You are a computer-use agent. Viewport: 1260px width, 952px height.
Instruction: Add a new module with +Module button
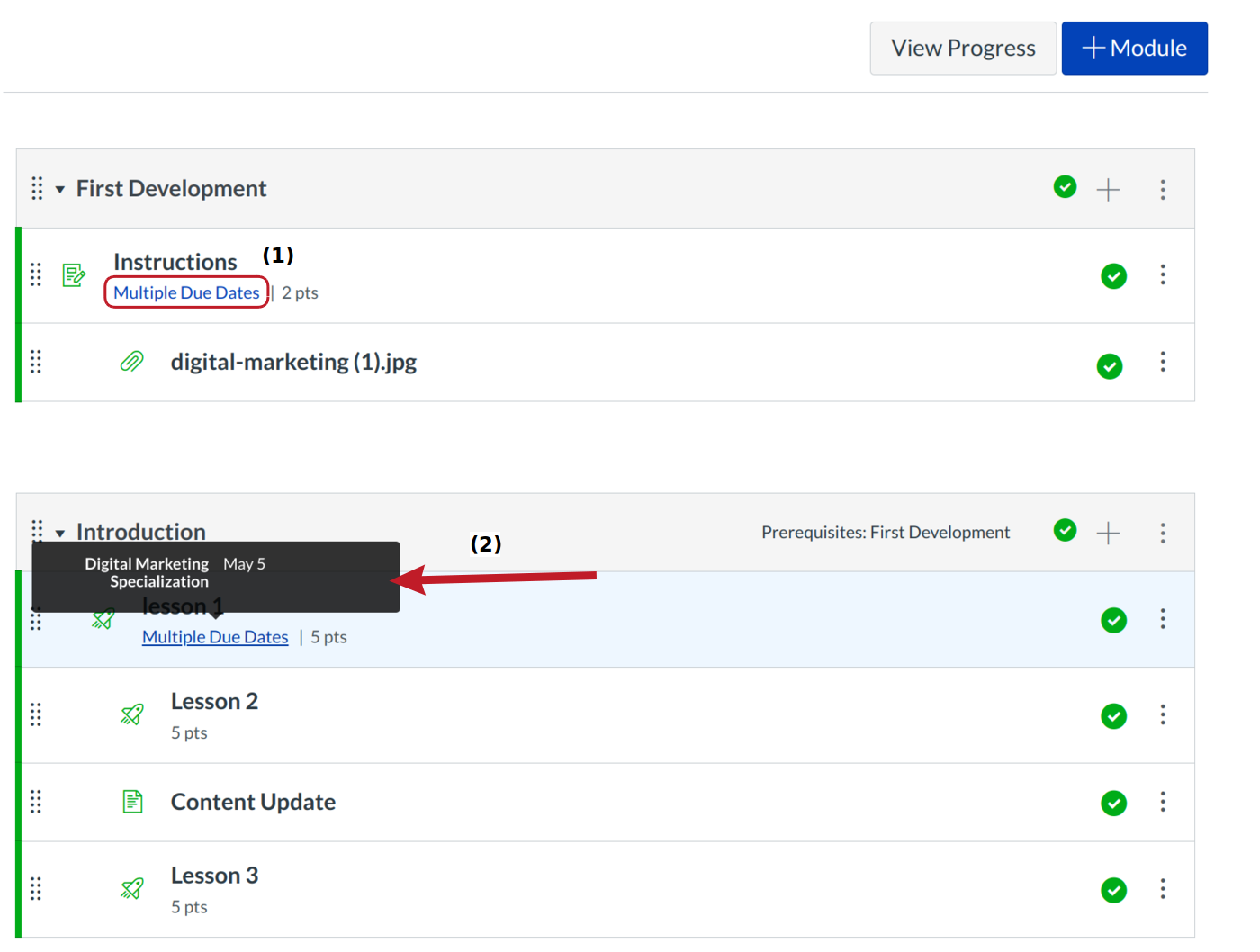pos(1134,49)
